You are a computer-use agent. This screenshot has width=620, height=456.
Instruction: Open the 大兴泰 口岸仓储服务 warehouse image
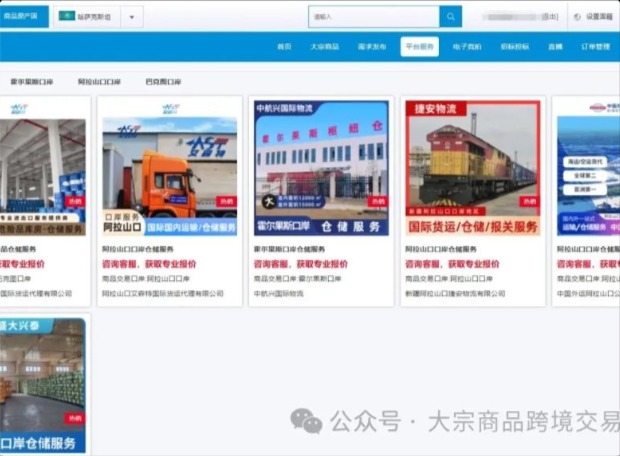(x=43, y=386)
